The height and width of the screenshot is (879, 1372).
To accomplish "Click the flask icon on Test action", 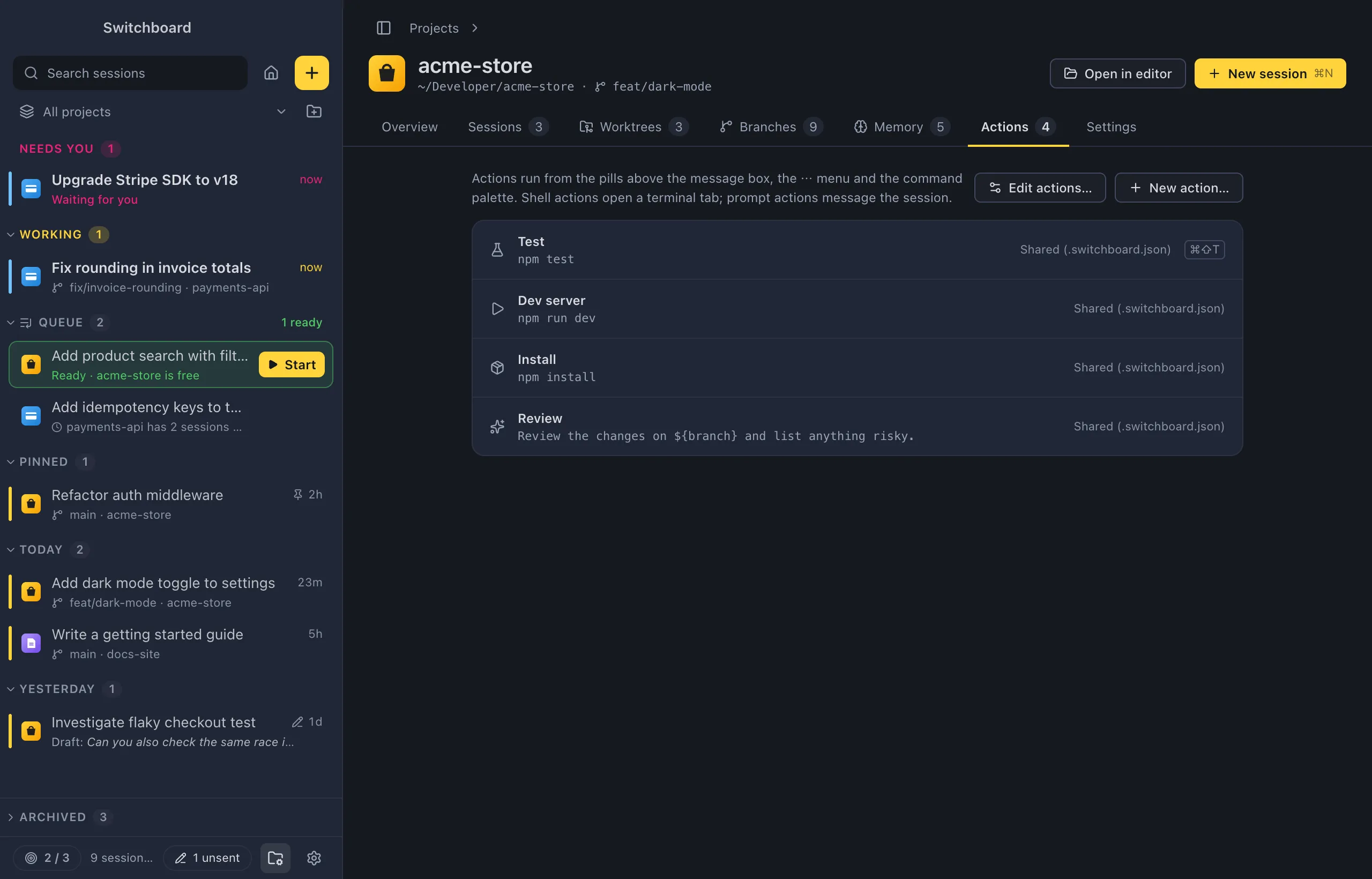I will point(497,250).
